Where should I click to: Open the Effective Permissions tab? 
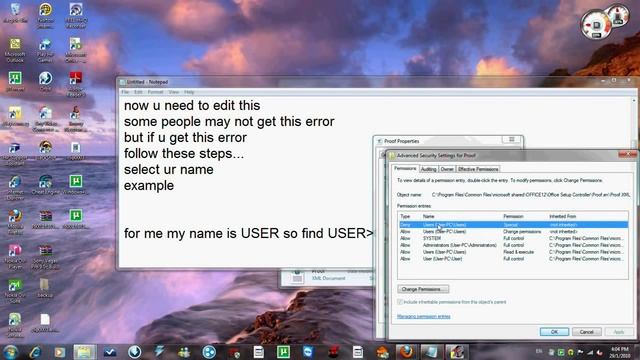pyautogui.click(x=478, y=169)
